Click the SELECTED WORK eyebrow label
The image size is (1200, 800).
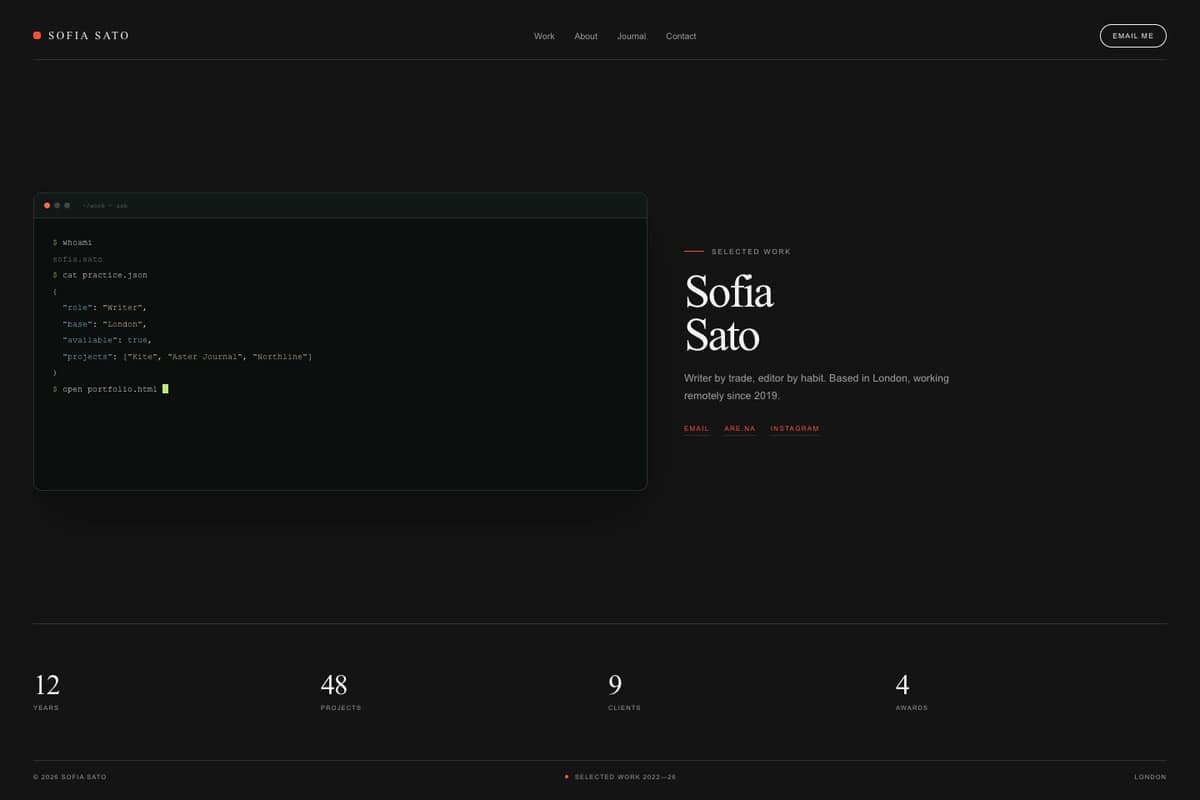click(x=751, y=252)
